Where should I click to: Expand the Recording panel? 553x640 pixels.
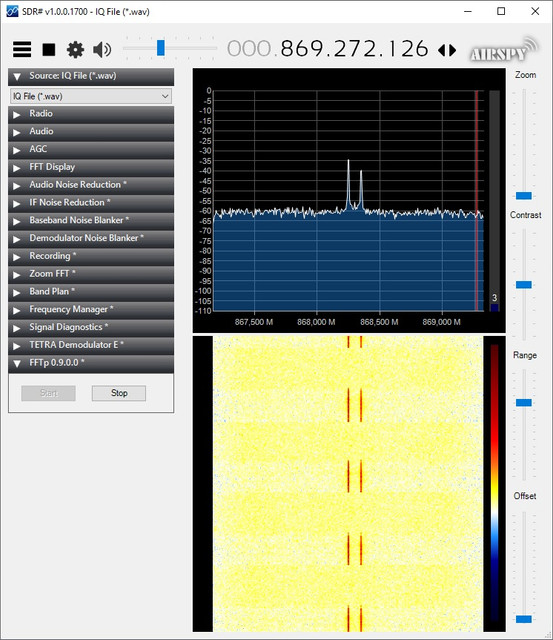point(91,256)
